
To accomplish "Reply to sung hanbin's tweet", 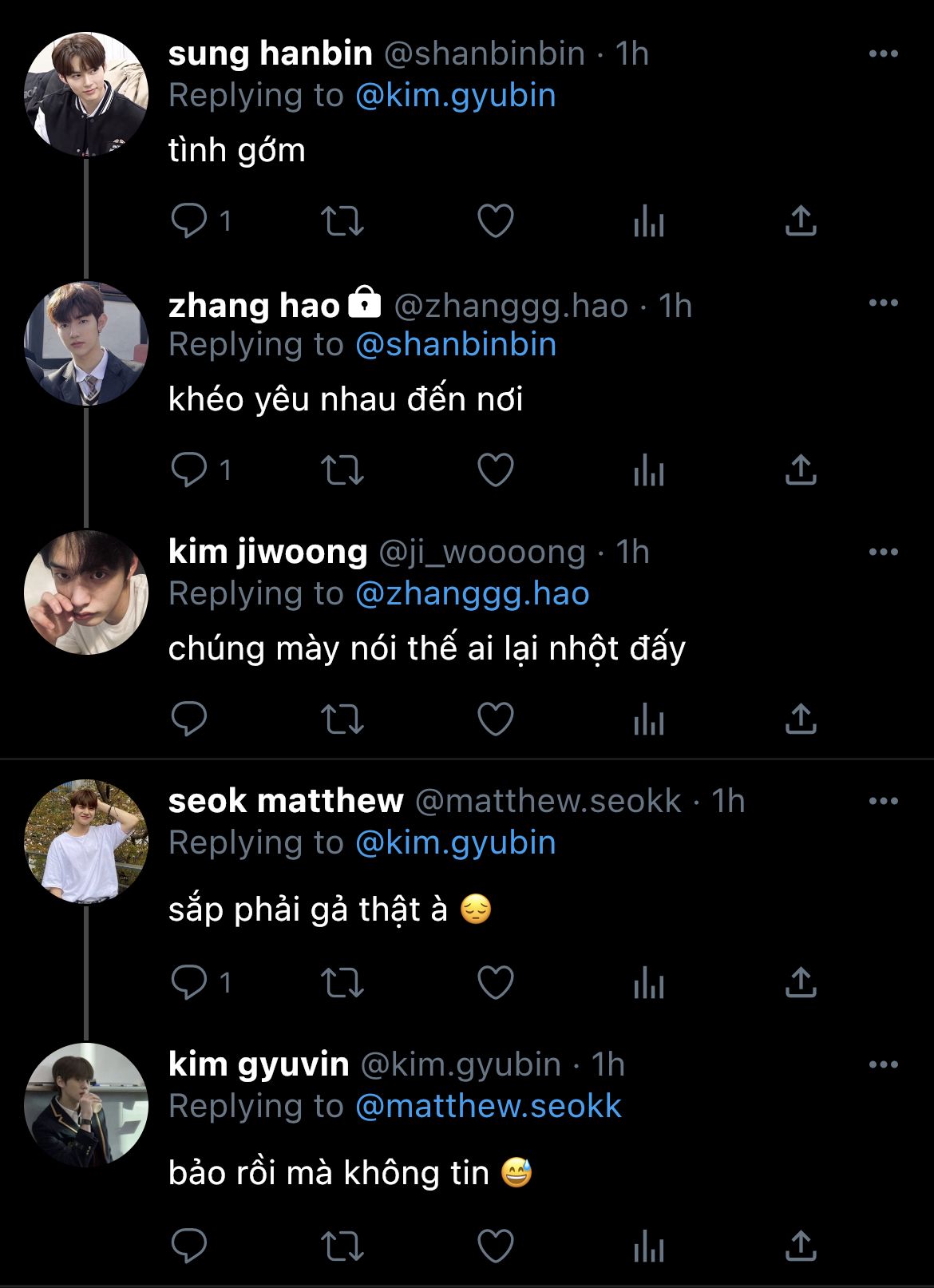I will pyautogui.click(x=190, y=221).
